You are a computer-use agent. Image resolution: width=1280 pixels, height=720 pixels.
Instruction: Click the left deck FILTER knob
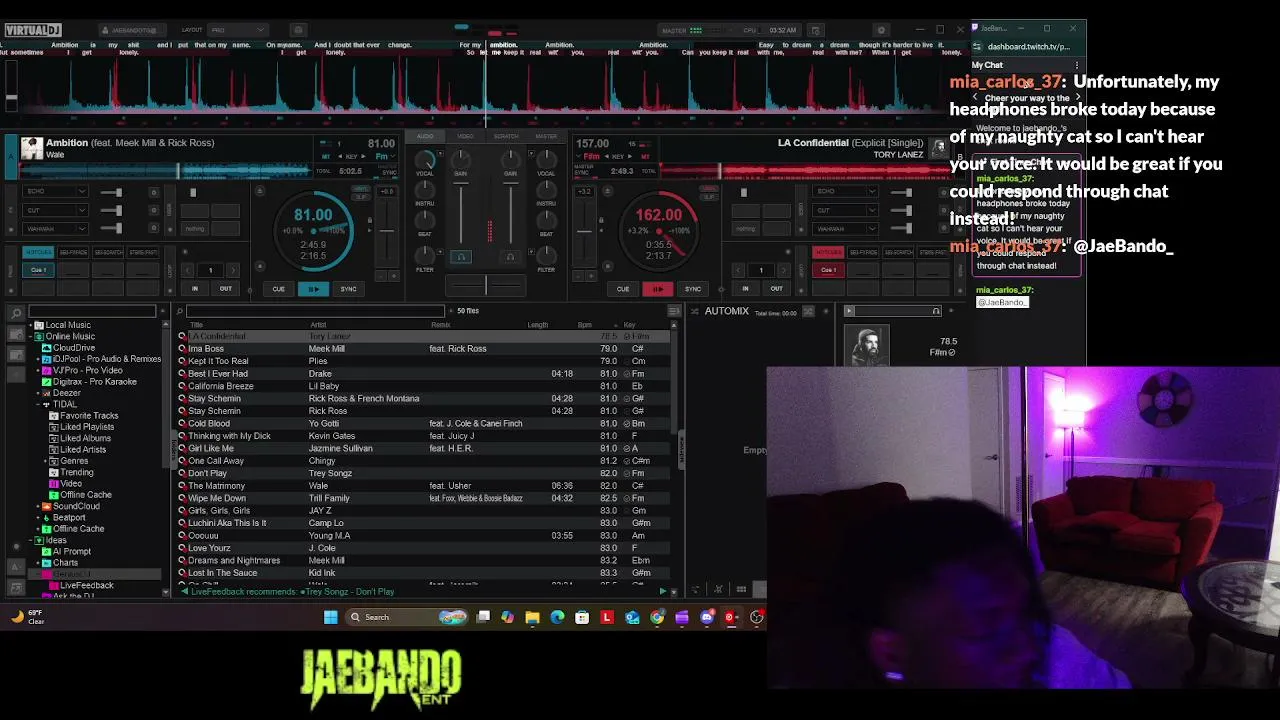[x=425, y=255]
